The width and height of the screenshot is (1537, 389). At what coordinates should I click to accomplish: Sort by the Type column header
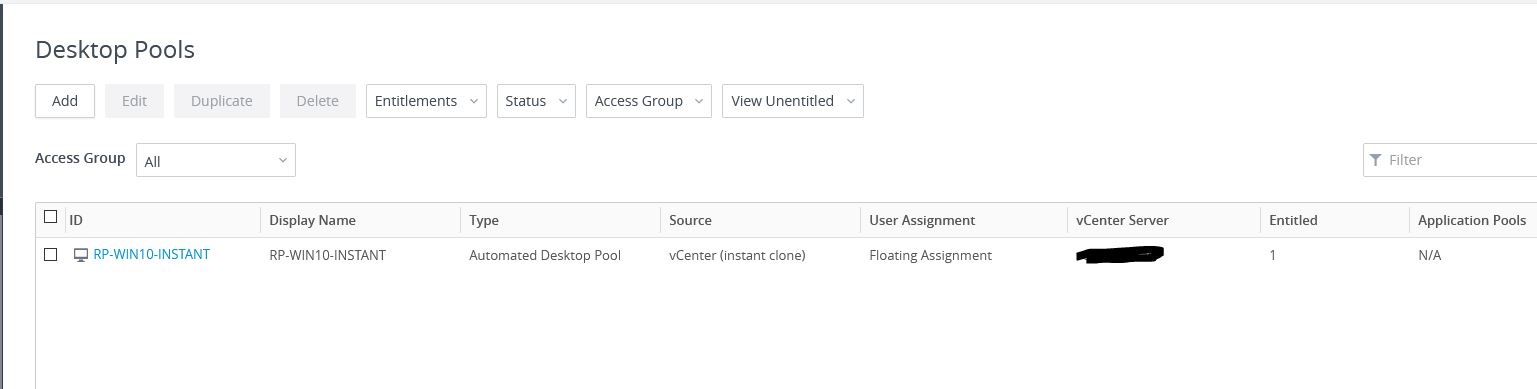pyautogui.click(x=484, y=220)
